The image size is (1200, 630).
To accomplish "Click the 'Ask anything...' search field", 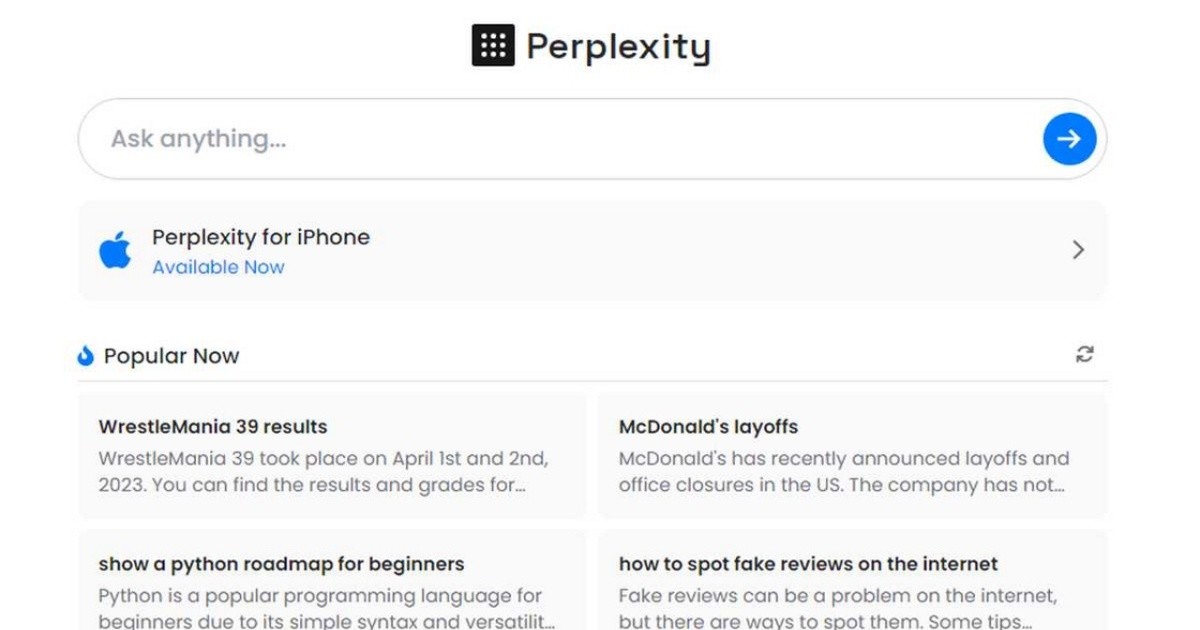I will pyautogui.click(x=400, y=139).
